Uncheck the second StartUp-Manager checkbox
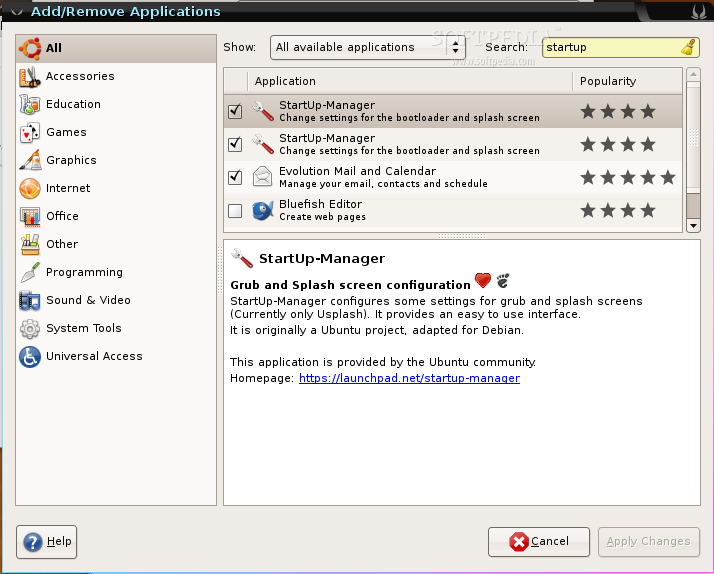 coord(235,144)
